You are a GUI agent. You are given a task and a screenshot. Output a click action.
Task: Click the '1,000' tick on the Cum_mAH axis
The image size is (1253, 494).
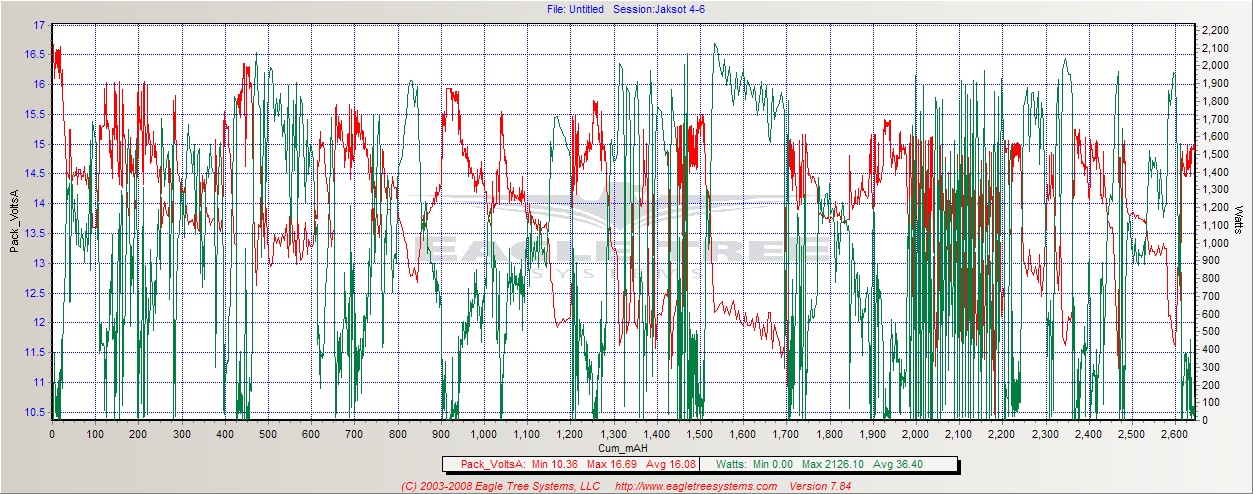point(483,435)
